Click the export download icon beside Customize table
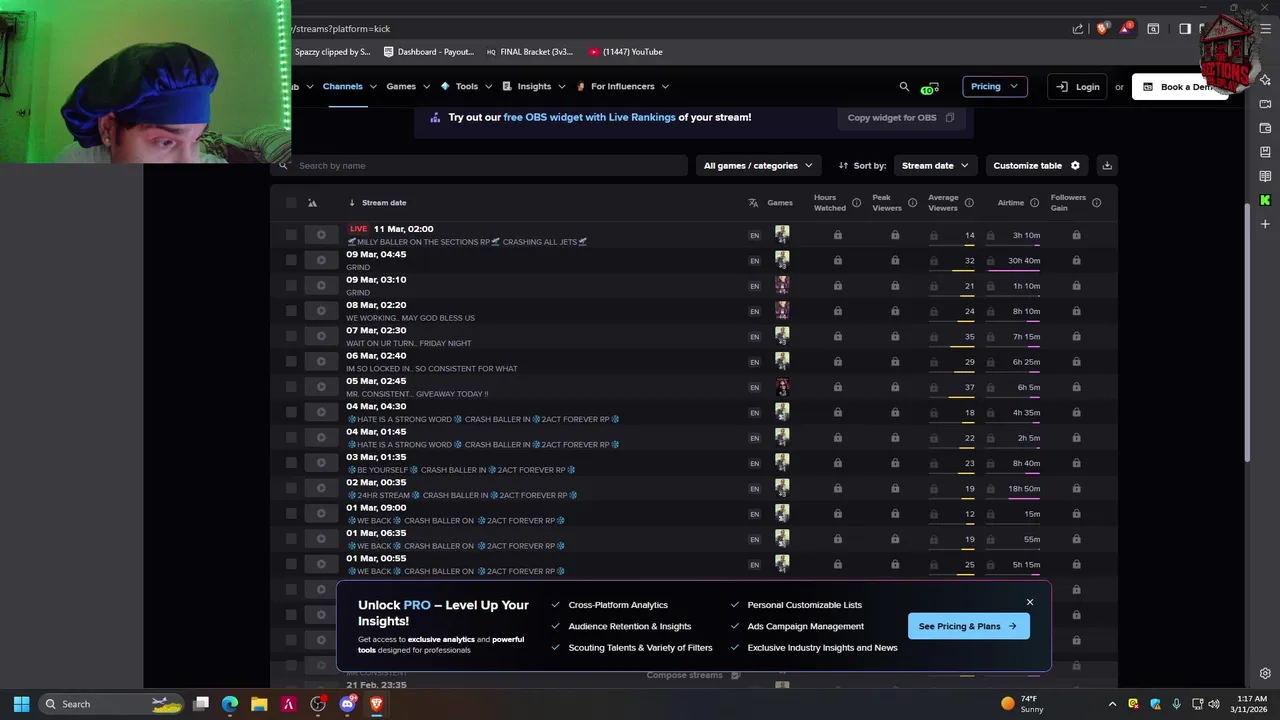The height and width of the screenshot is (720, 1280). 1107,166
